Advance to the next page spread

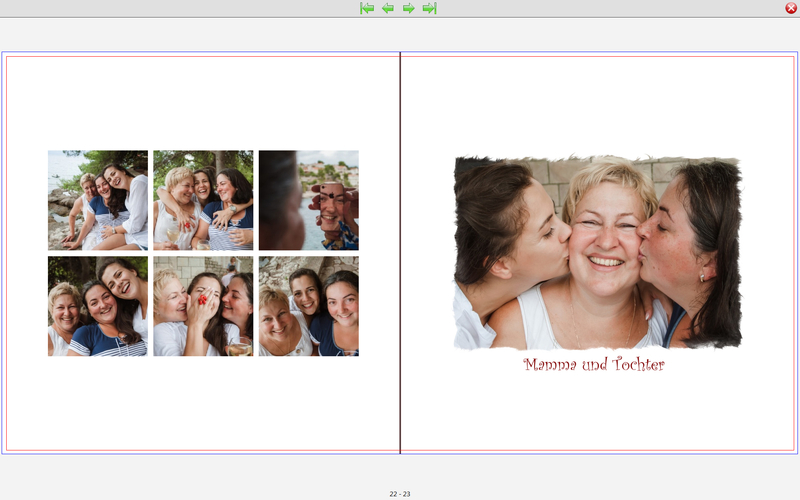pos(409,8)
